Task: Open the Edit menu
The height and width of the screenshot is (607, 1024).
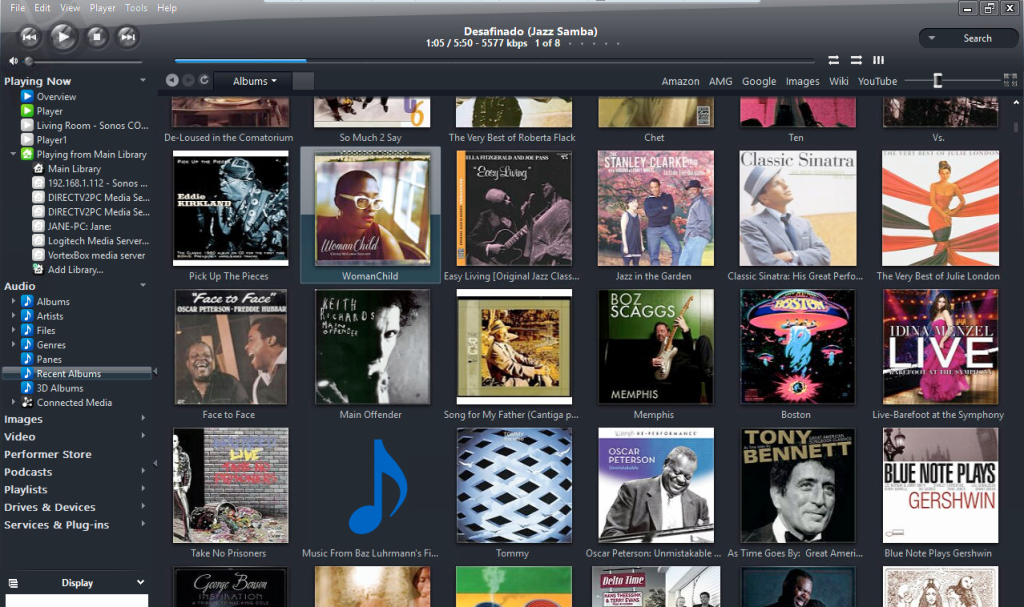Action: coord(42,8)
